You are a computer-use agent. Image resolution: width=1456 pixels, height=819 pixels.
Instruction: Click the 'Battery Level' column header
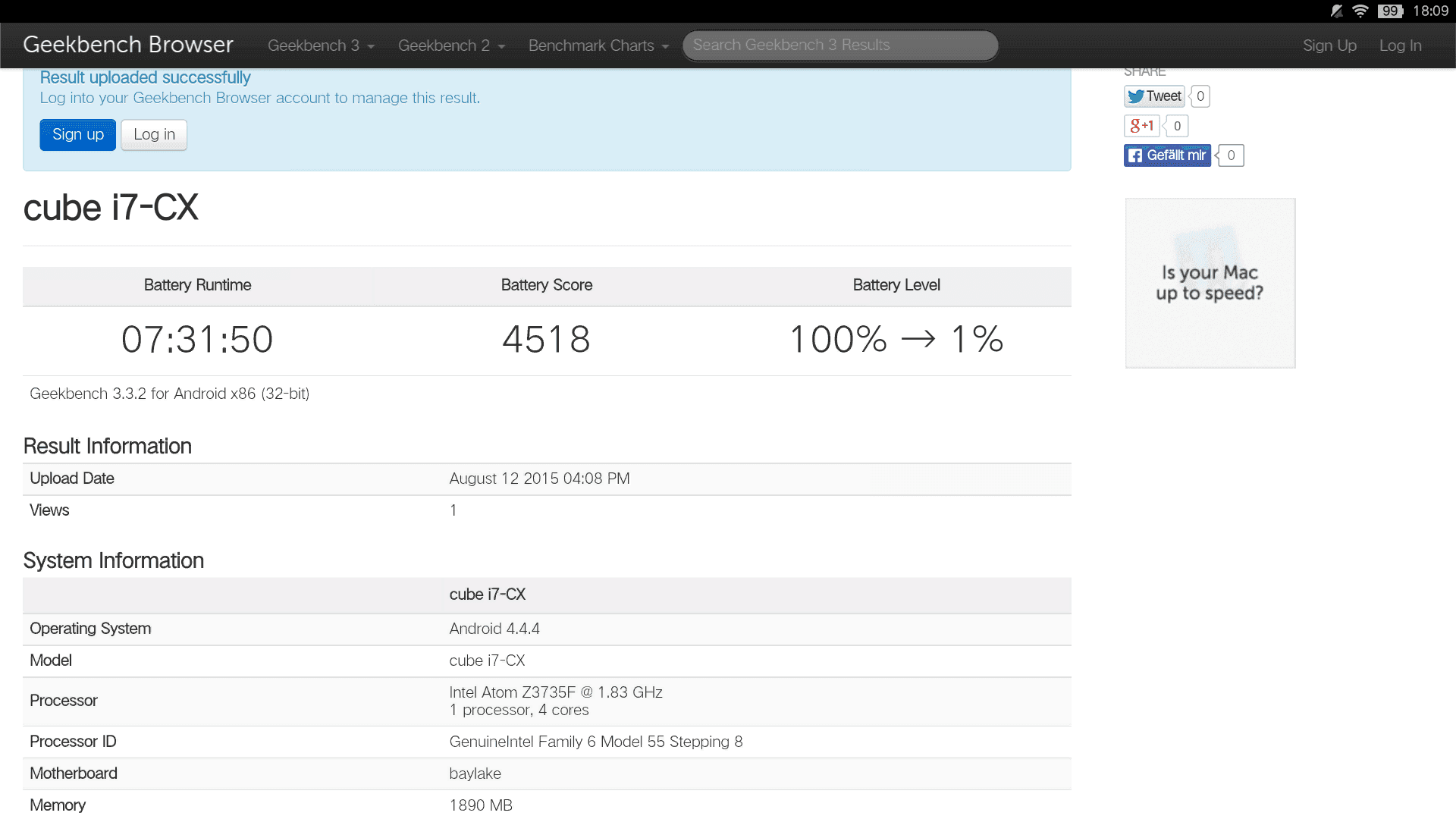896,285
